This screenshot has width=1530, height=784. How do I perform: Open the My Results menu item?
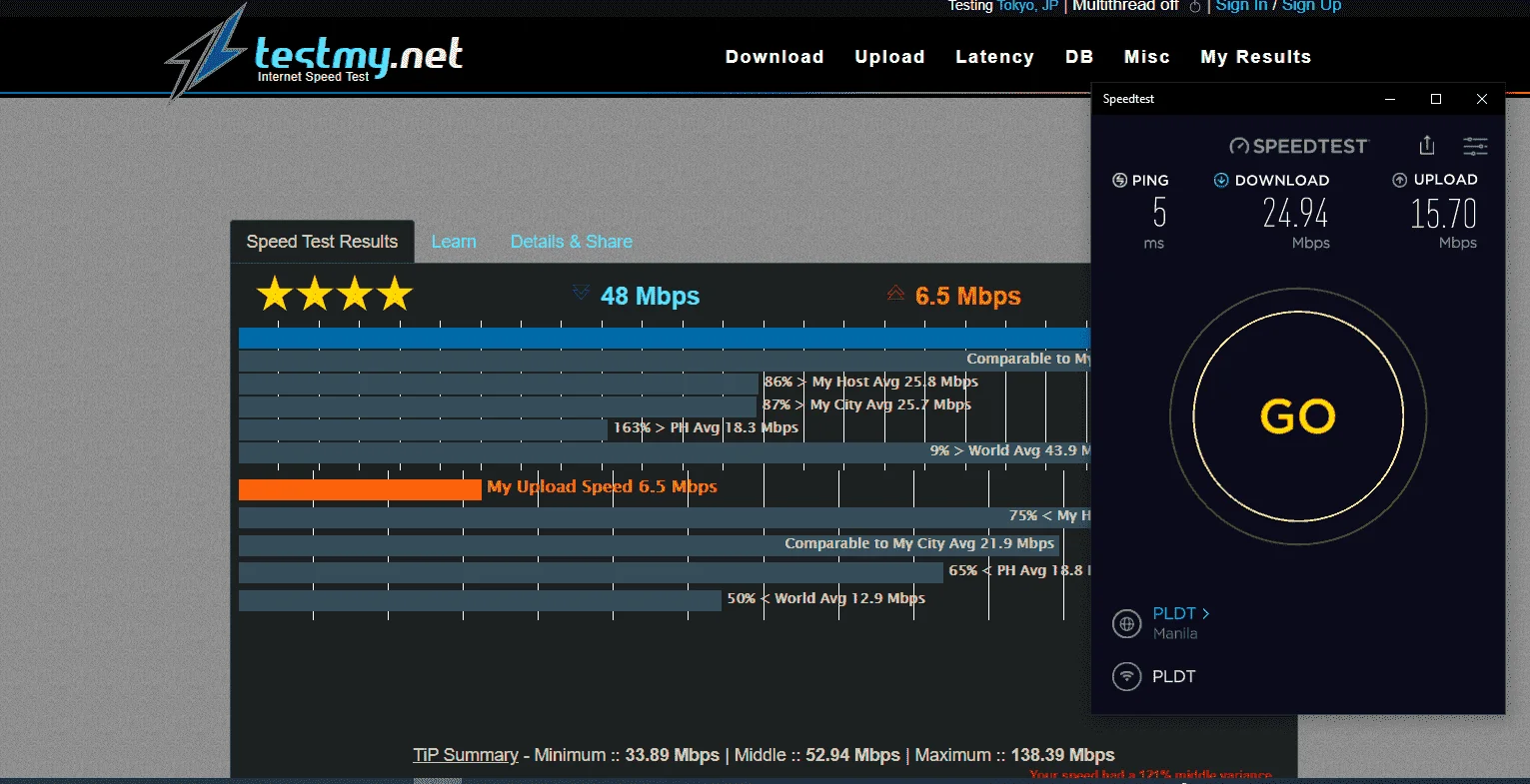(x=1256, y=57)
